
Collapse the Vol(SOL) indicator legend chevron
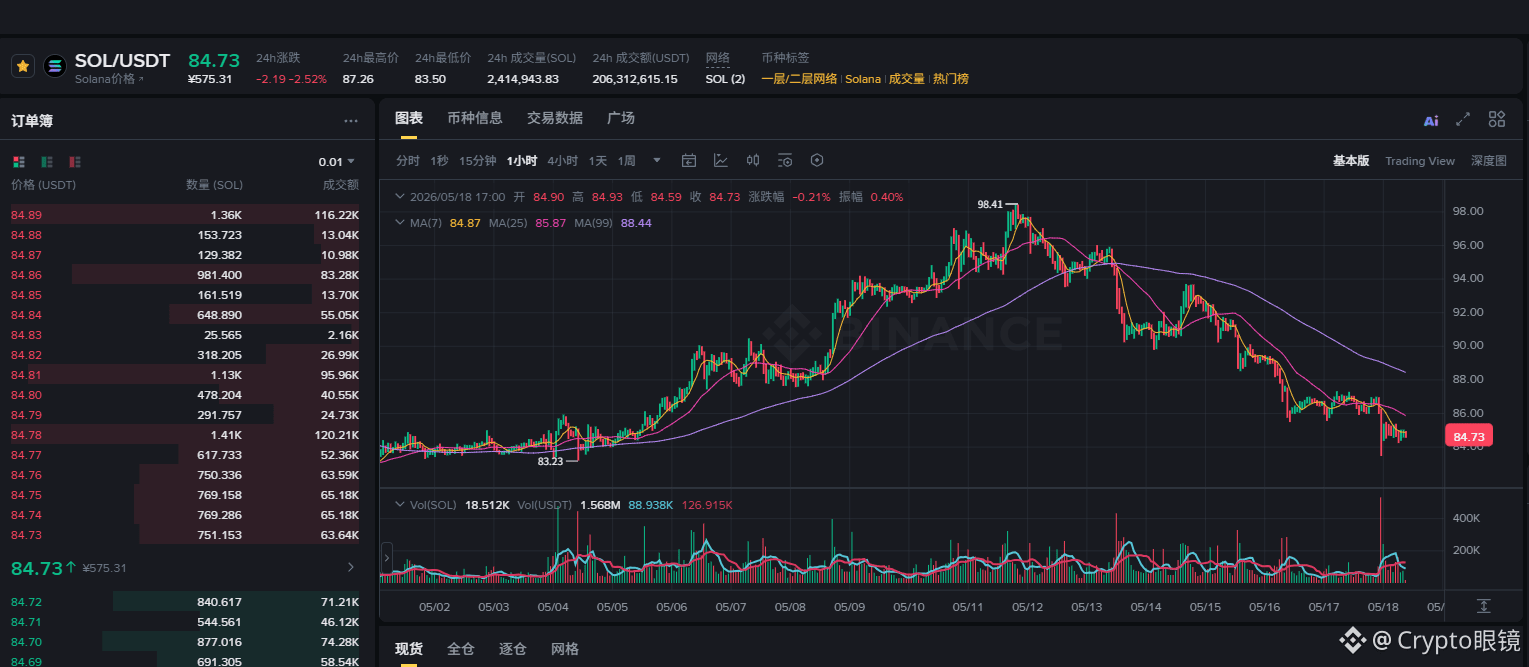pos(401,505)
